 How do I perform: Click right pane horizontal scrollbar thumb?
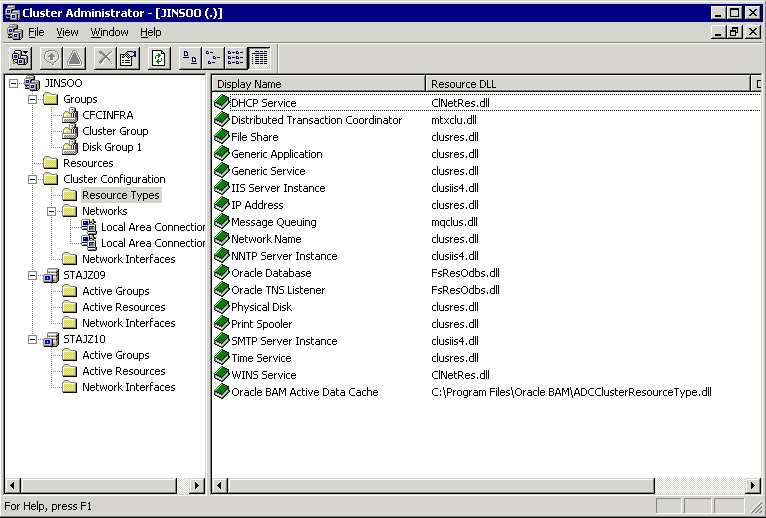pos(441,485)
